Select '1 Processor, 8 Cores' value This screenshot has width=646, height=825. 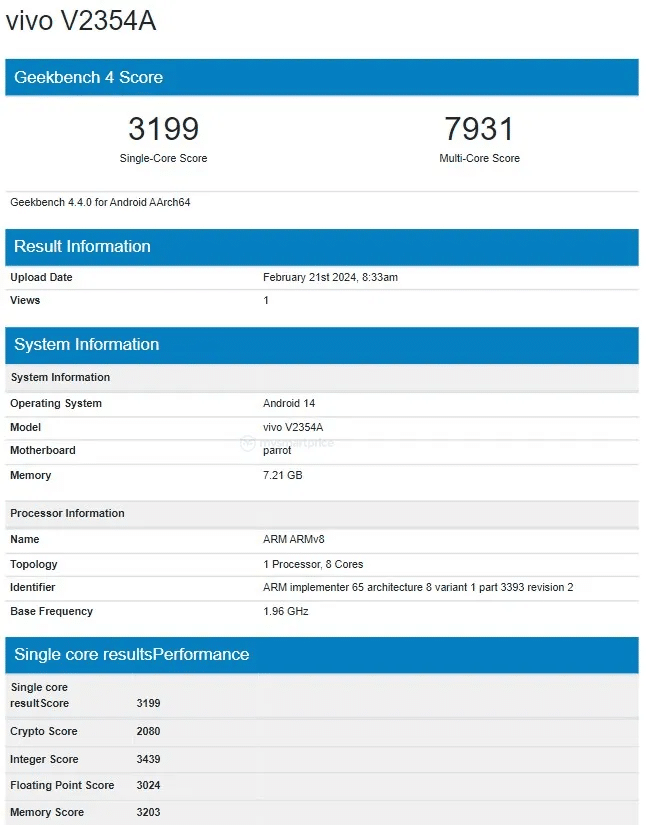(313, 565)
